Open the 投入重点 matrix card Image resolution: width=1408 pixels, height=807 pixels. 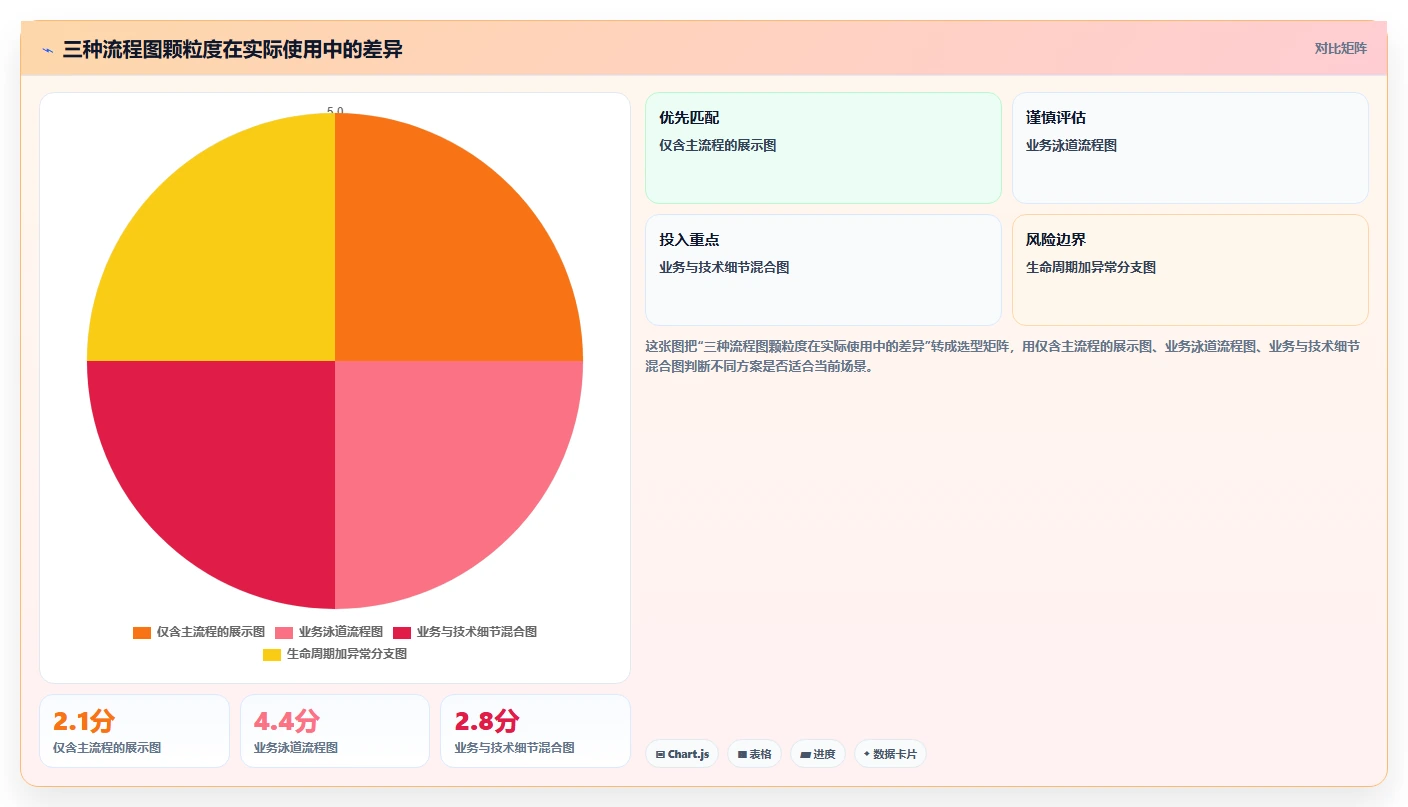823,270
